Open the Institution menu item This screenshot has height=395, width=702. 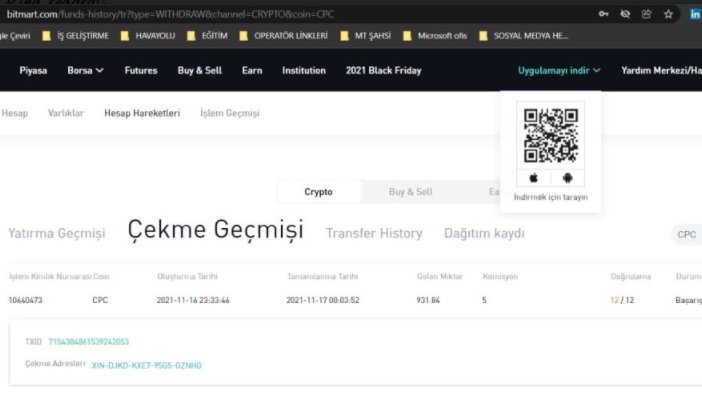pyautogui.click(x=304, y=70)
